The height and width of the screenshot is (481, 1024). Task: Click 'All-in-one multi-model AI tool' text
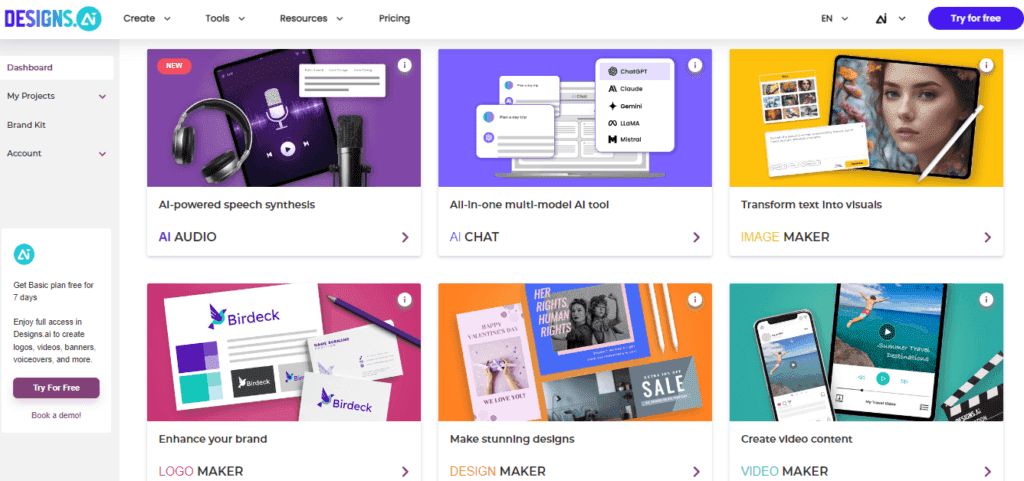tap(529, 205)
